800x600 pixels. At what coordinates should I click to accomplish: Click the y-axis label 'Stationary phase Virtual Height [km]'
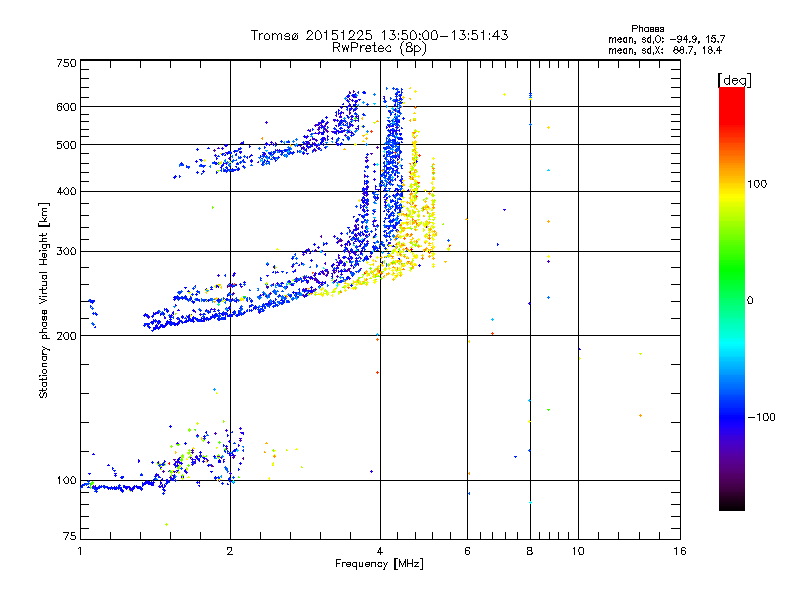click(x=43, y=300)
